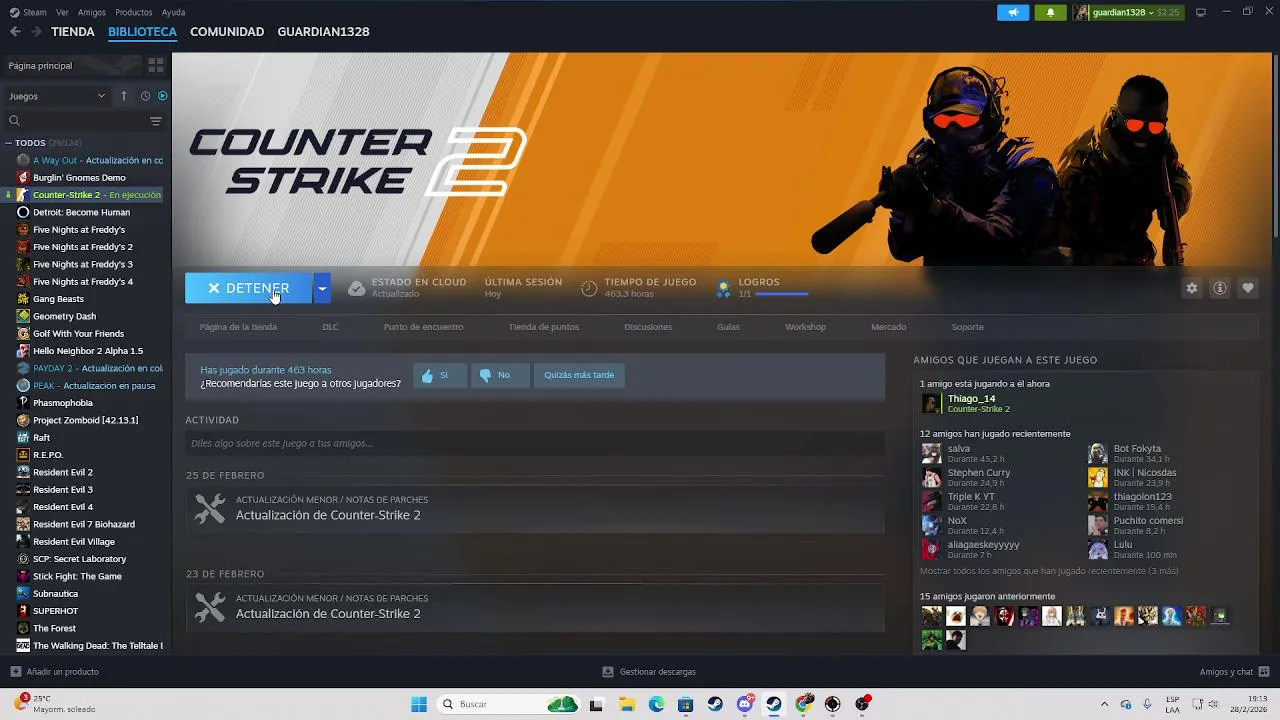Go forward with the navigation arrow

[x=36, y=31]
